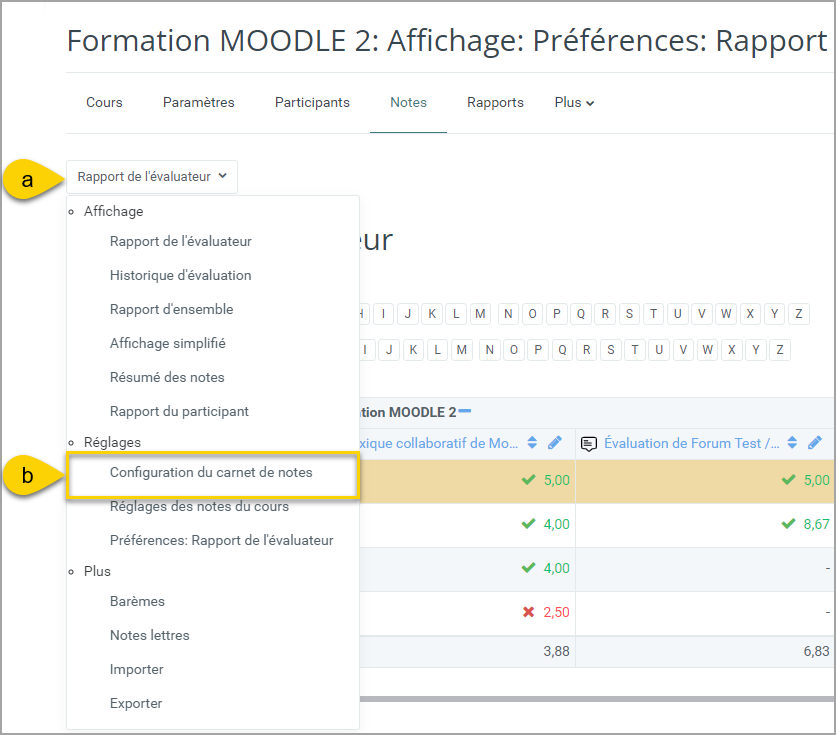The width and height of the screenshot is (836, 735).
Task: Click the 3,88 average cell
Action: coord(468,652)
